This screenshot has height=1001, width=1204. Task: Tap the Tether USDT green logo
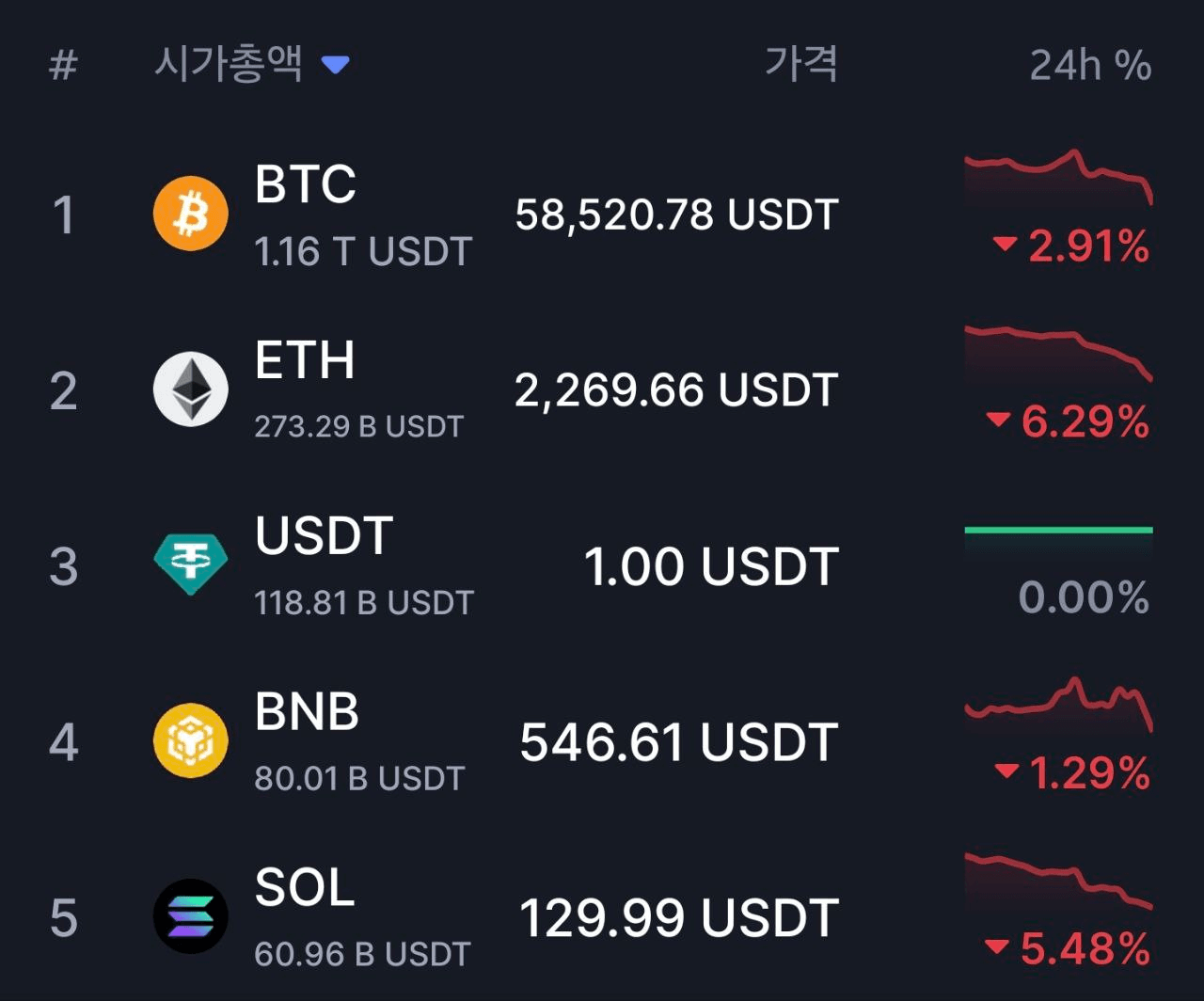coord(191,565)
